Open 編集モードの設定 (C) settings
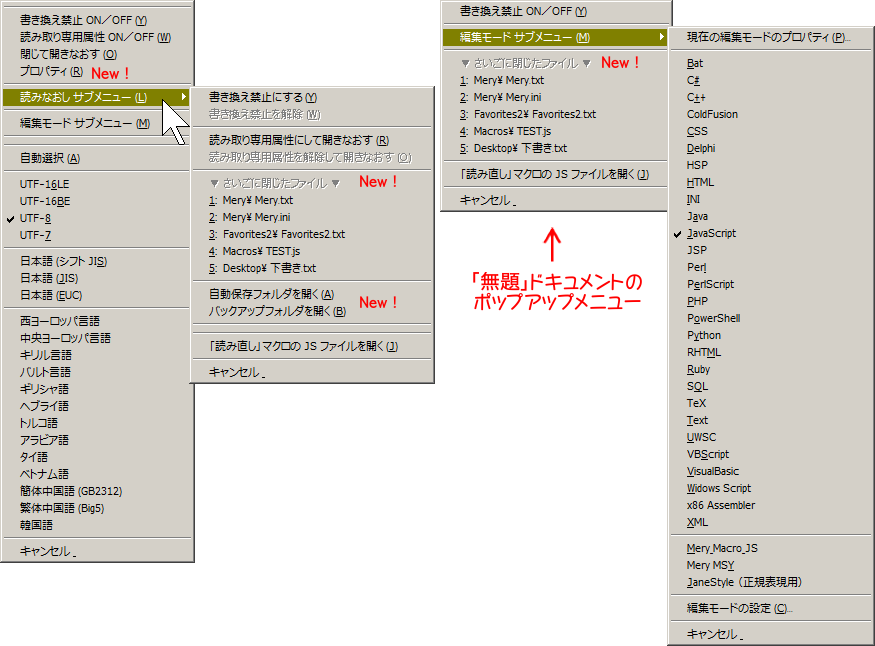 (x=738, y=608)
